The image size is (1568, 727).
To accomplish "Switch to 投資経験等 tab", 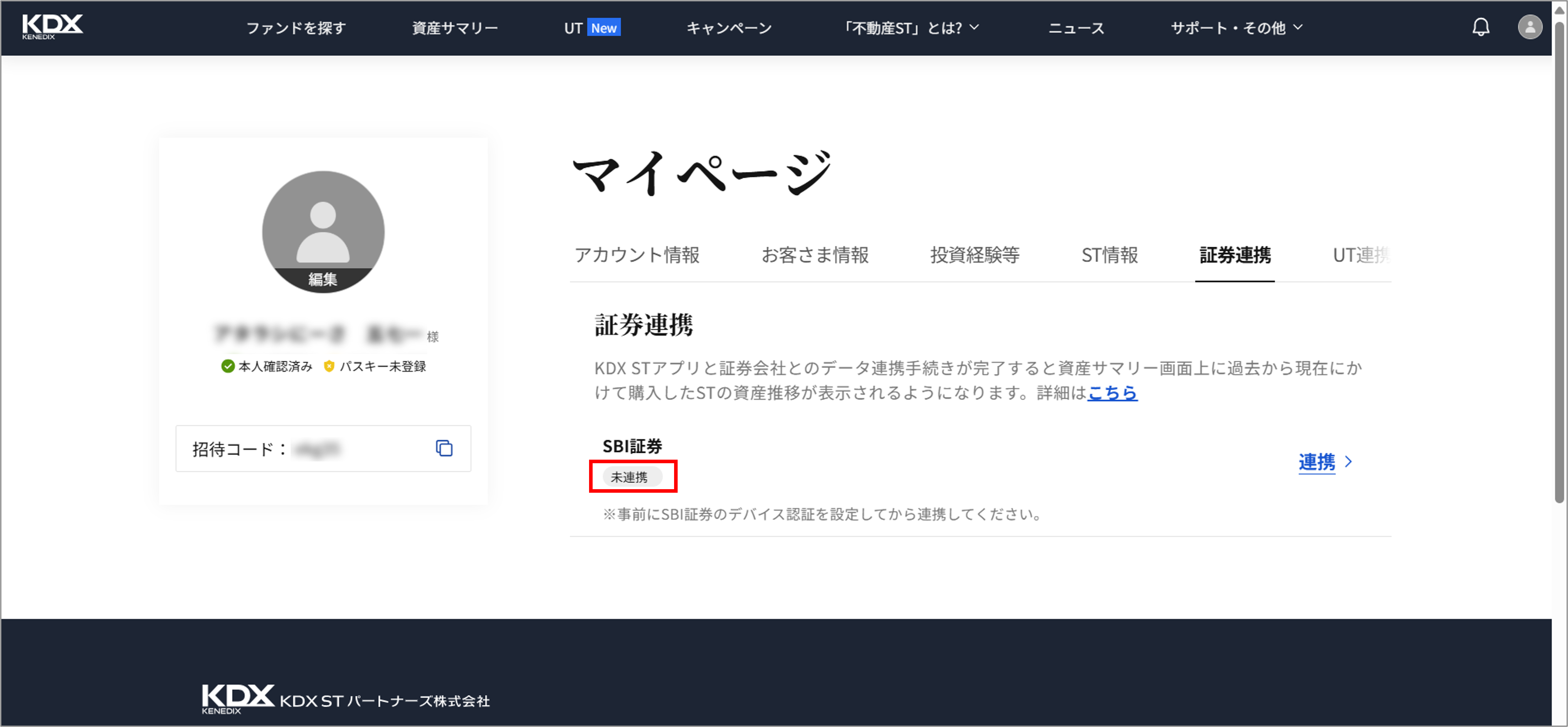I will click(x=975, y=255).
